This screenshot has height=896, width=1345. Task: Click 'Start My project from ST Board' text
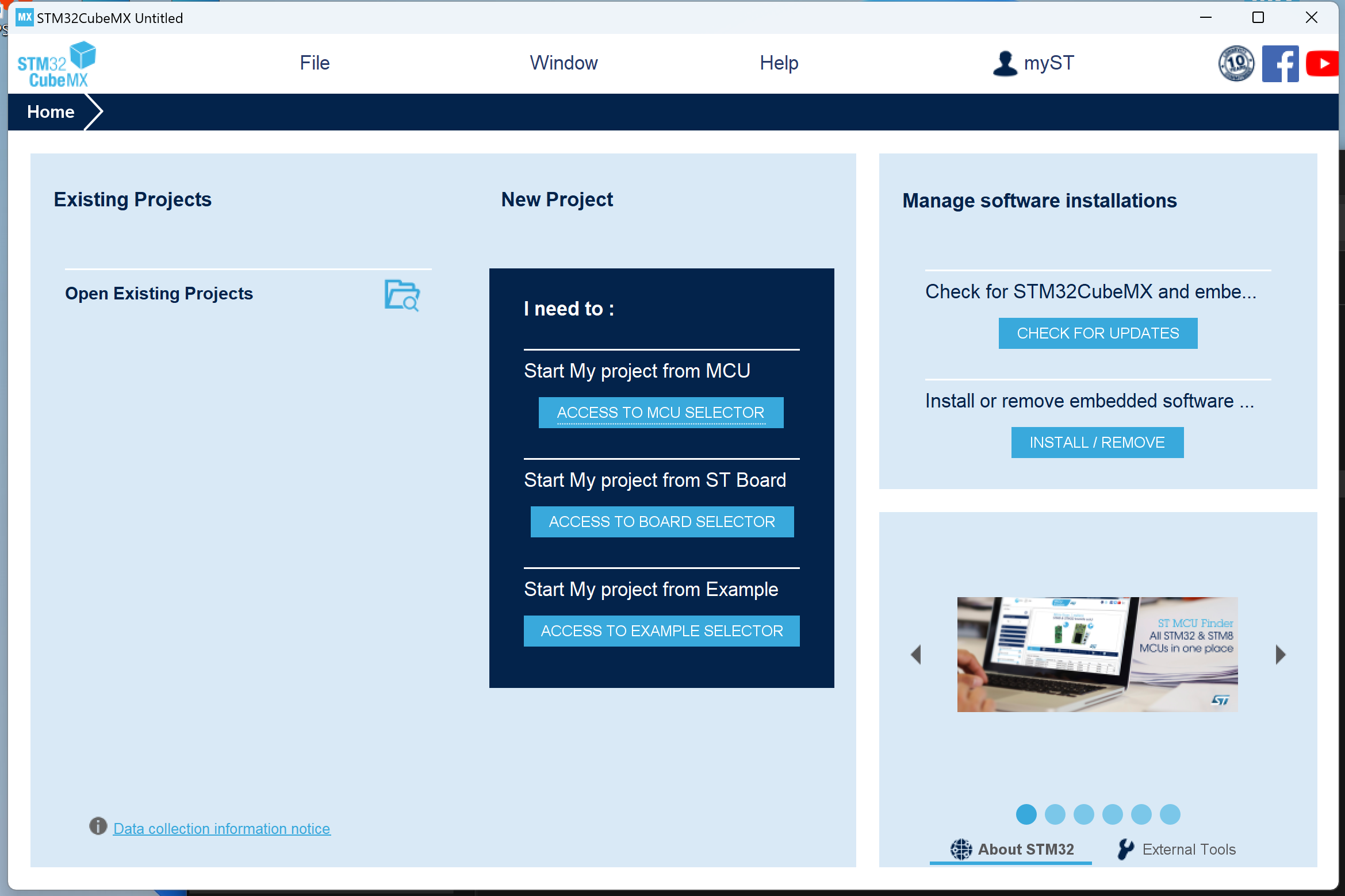[655, 480]
